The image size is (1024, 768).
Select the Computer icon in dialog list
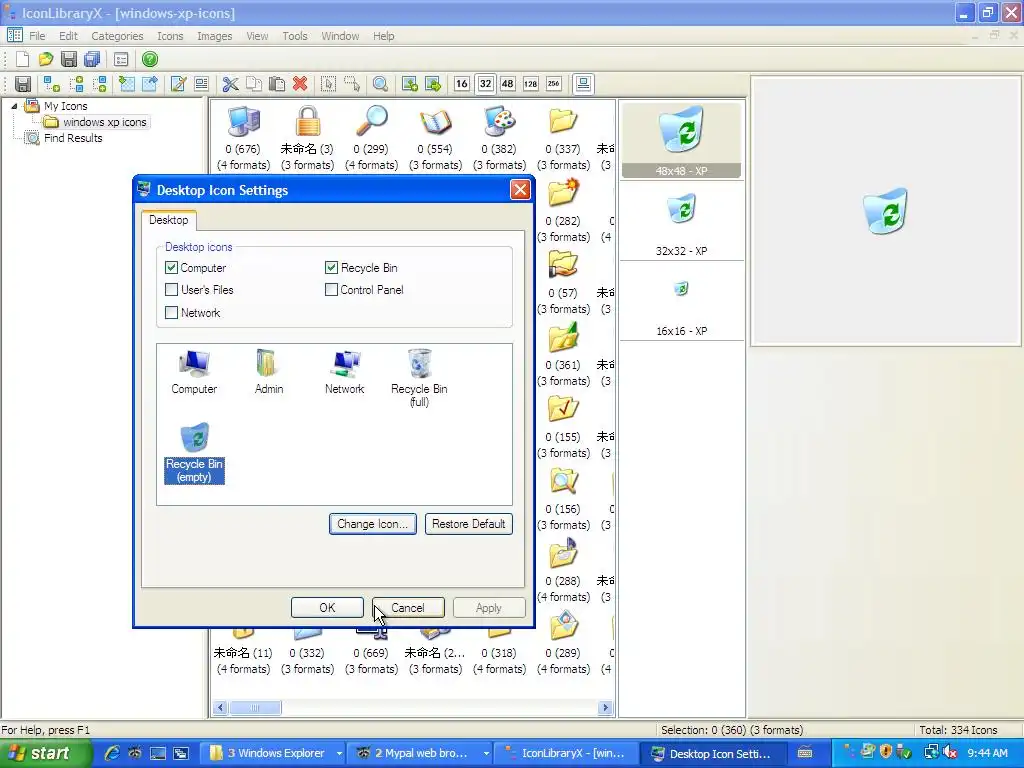click(x=194, y=372)
